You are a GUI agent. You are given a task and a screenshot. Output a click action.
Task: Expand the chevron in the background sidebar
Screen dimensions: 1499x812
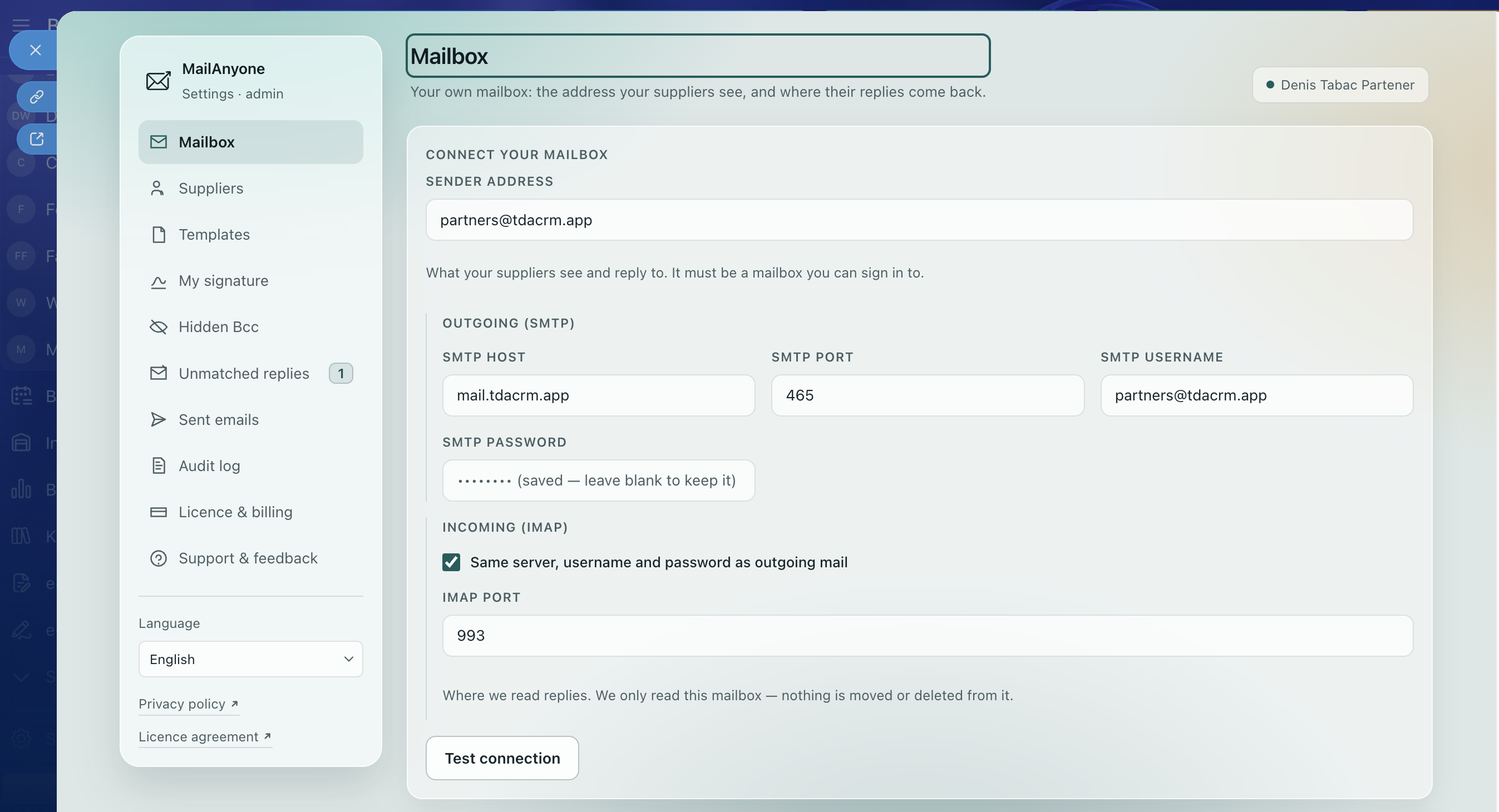point(22,676)
